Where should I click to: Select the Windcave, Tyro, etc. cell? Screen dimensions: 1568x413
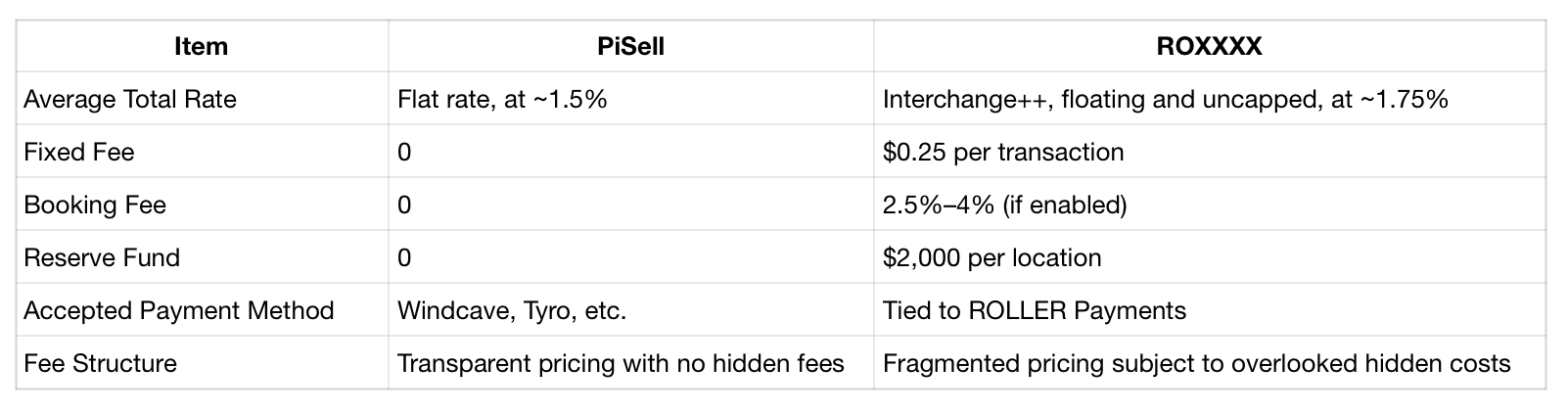pos(630,310)
